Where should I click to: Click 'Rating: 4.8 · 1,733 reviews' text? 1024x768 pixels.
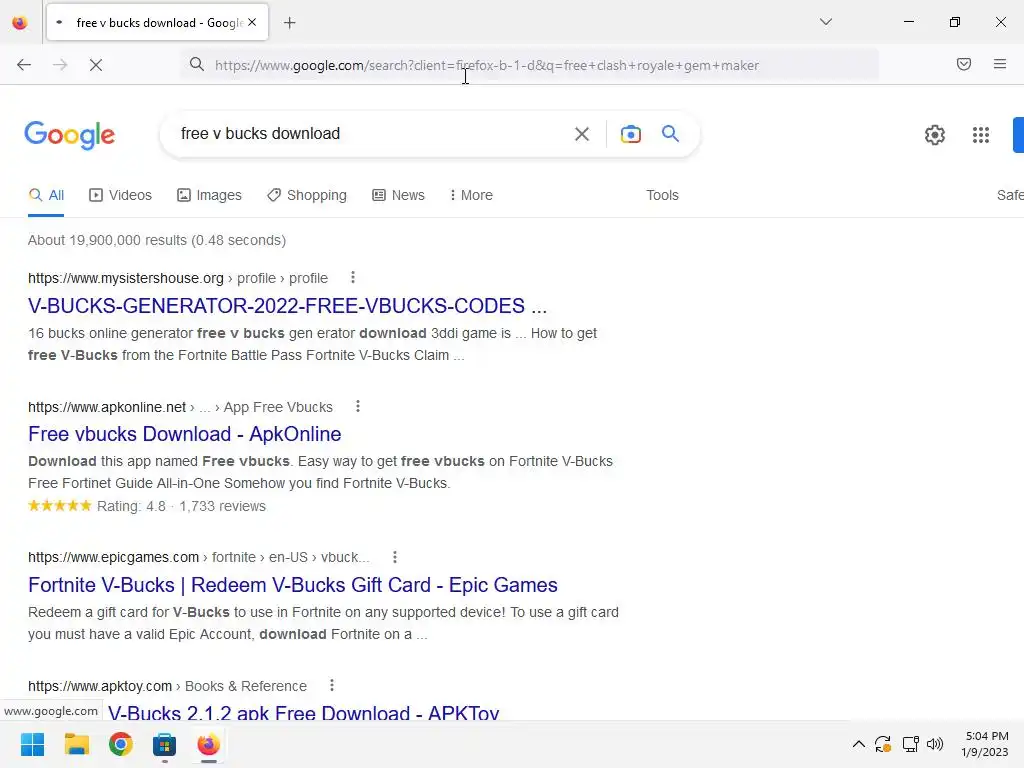point(181,506)
